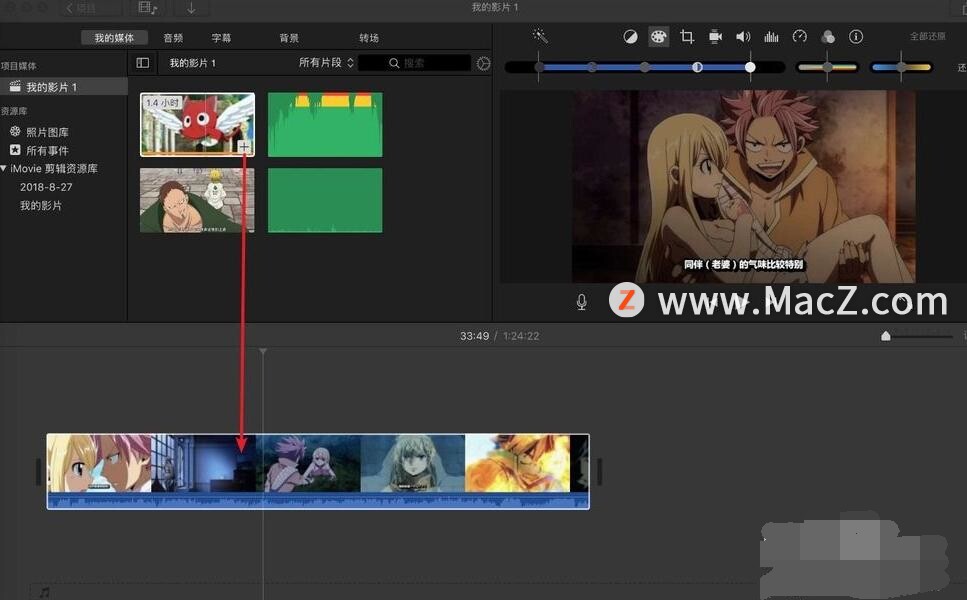Viewport: 967px width, 600px height.
Task: Open the crop tool
Action: click(686, 37)
